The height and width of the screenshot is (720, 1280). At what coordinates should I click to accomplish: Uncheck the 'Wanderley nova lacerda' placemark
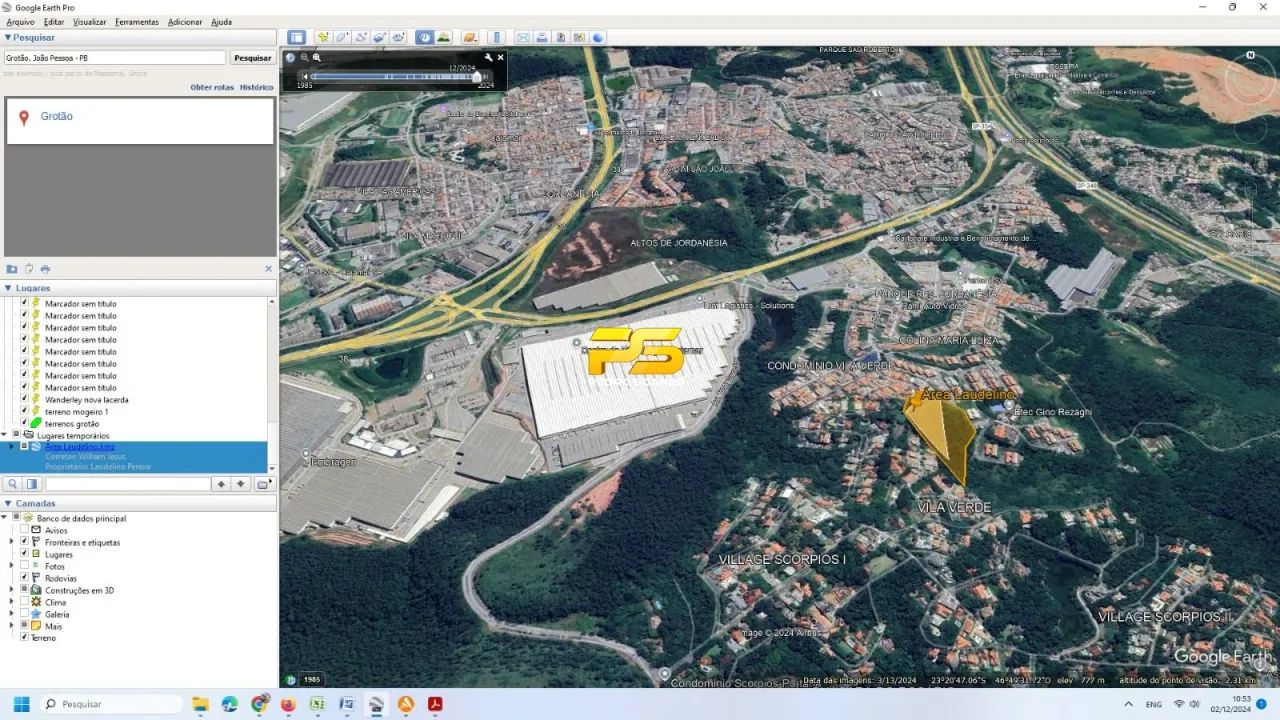click(x=24, y=399)
